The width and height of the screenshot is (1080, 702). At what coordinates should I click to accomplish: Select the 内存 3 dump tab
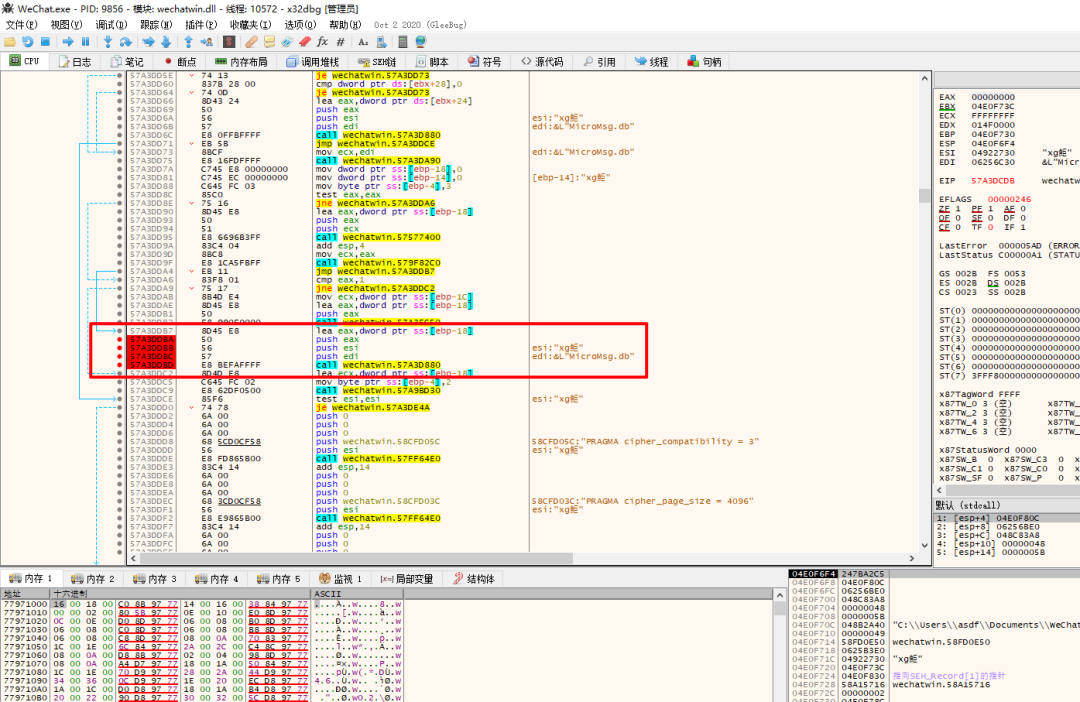click(155, 579)
